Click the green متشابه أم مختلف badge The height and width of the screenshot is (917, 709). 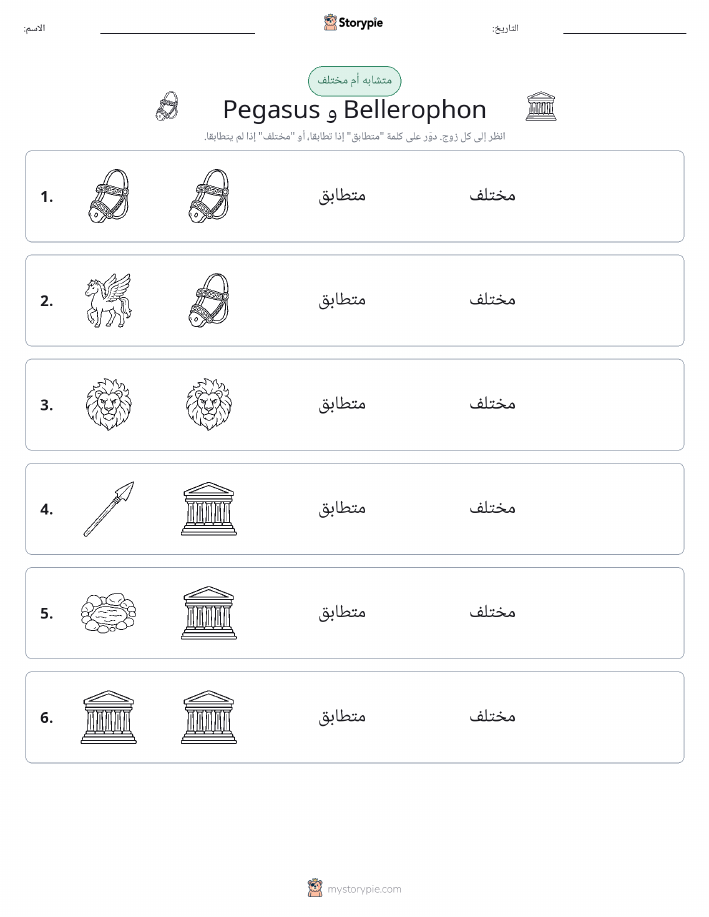(354, 81)
